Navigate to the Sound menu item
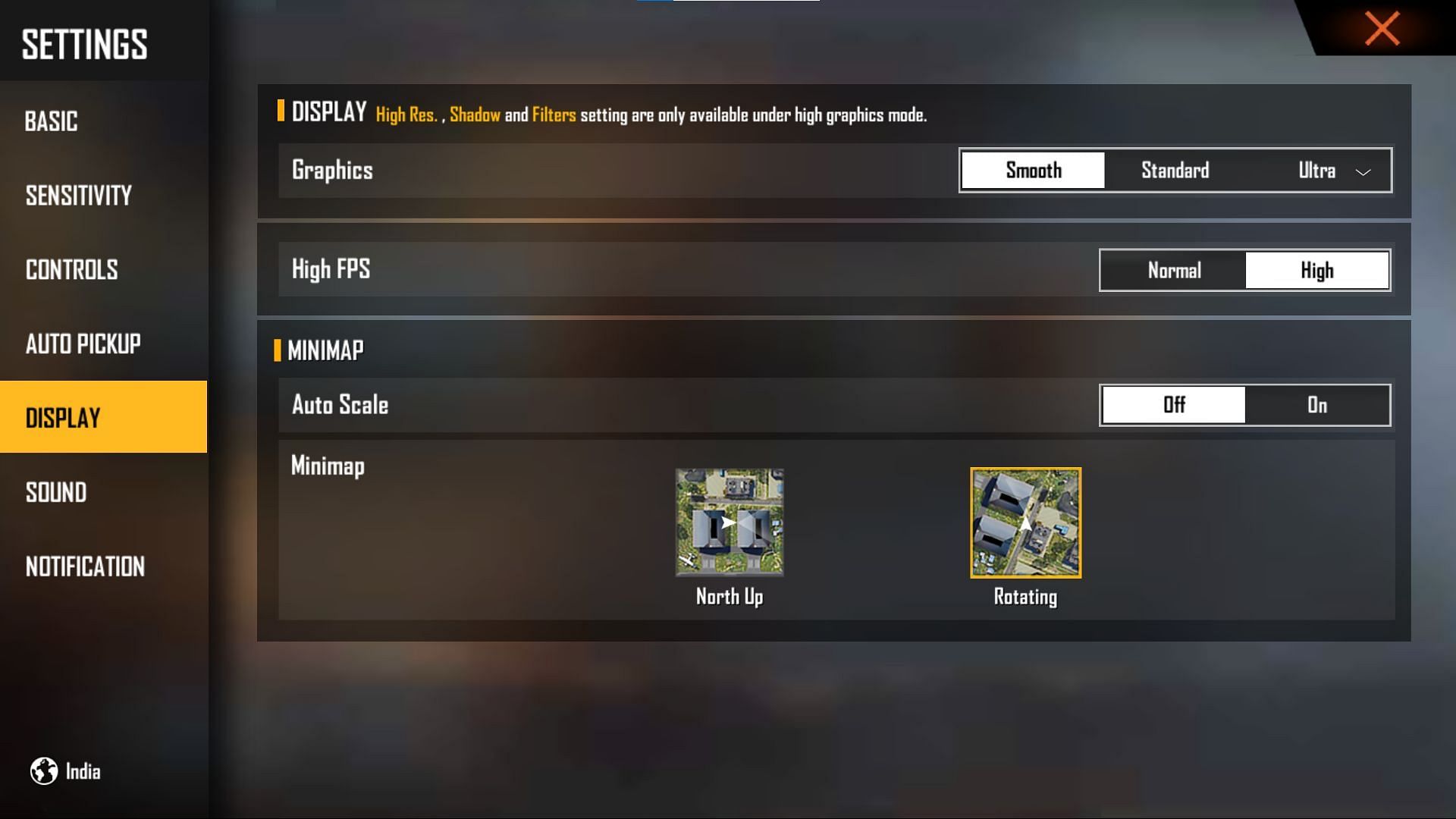 click(56, 491)
